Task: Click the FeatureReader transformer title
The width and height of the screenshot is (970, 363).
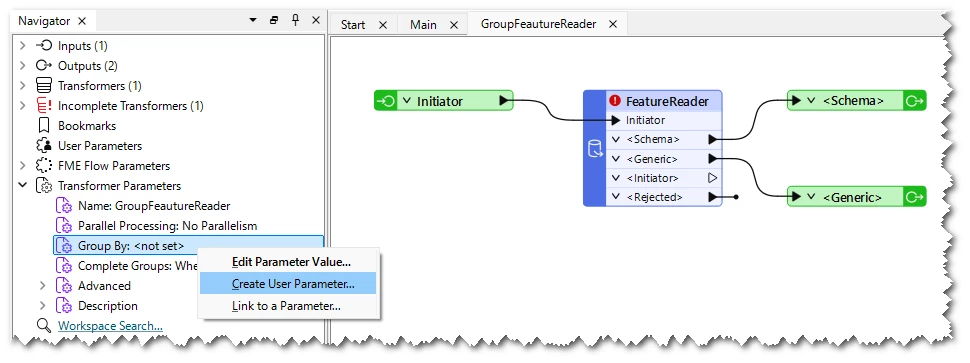Action: [667, 101]
